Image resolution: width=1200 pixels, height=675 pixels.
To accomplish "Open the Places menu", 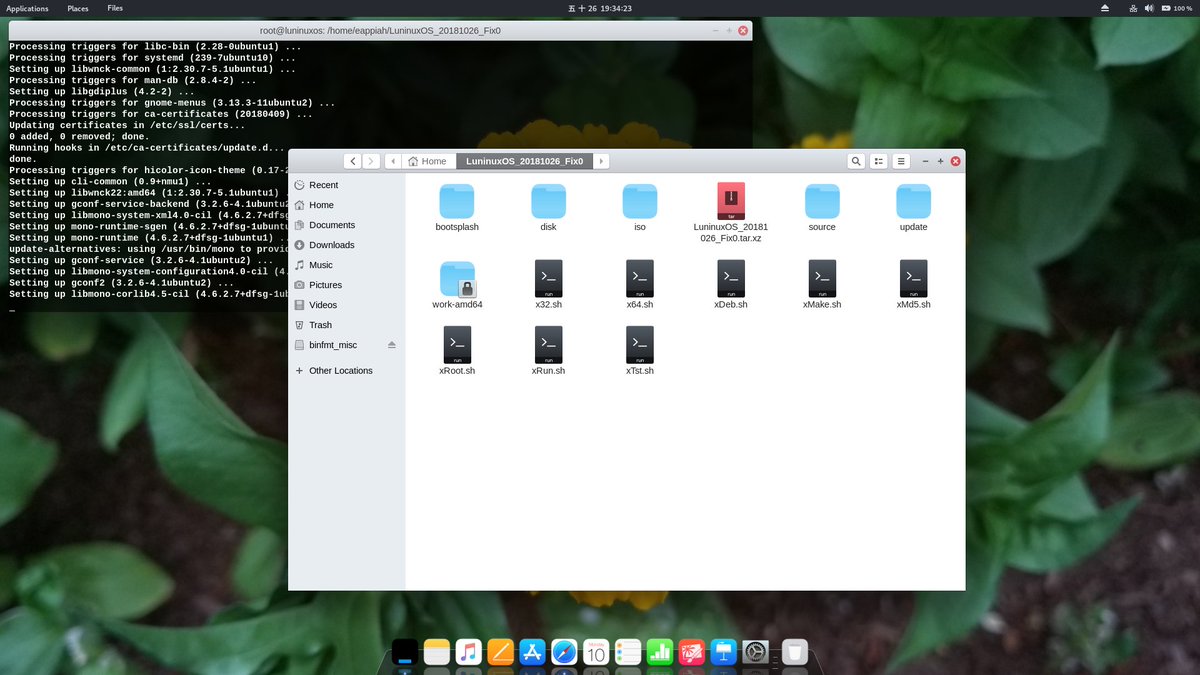I will 77,7.
